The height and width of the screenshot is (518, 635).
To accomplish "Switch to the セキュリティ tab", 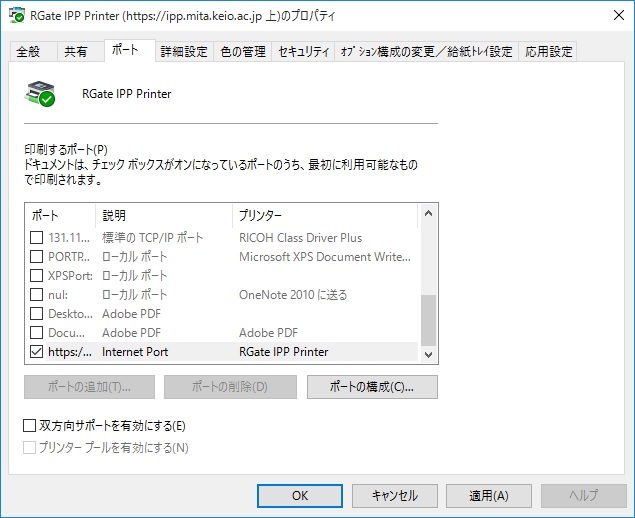I will click(303, 52).
